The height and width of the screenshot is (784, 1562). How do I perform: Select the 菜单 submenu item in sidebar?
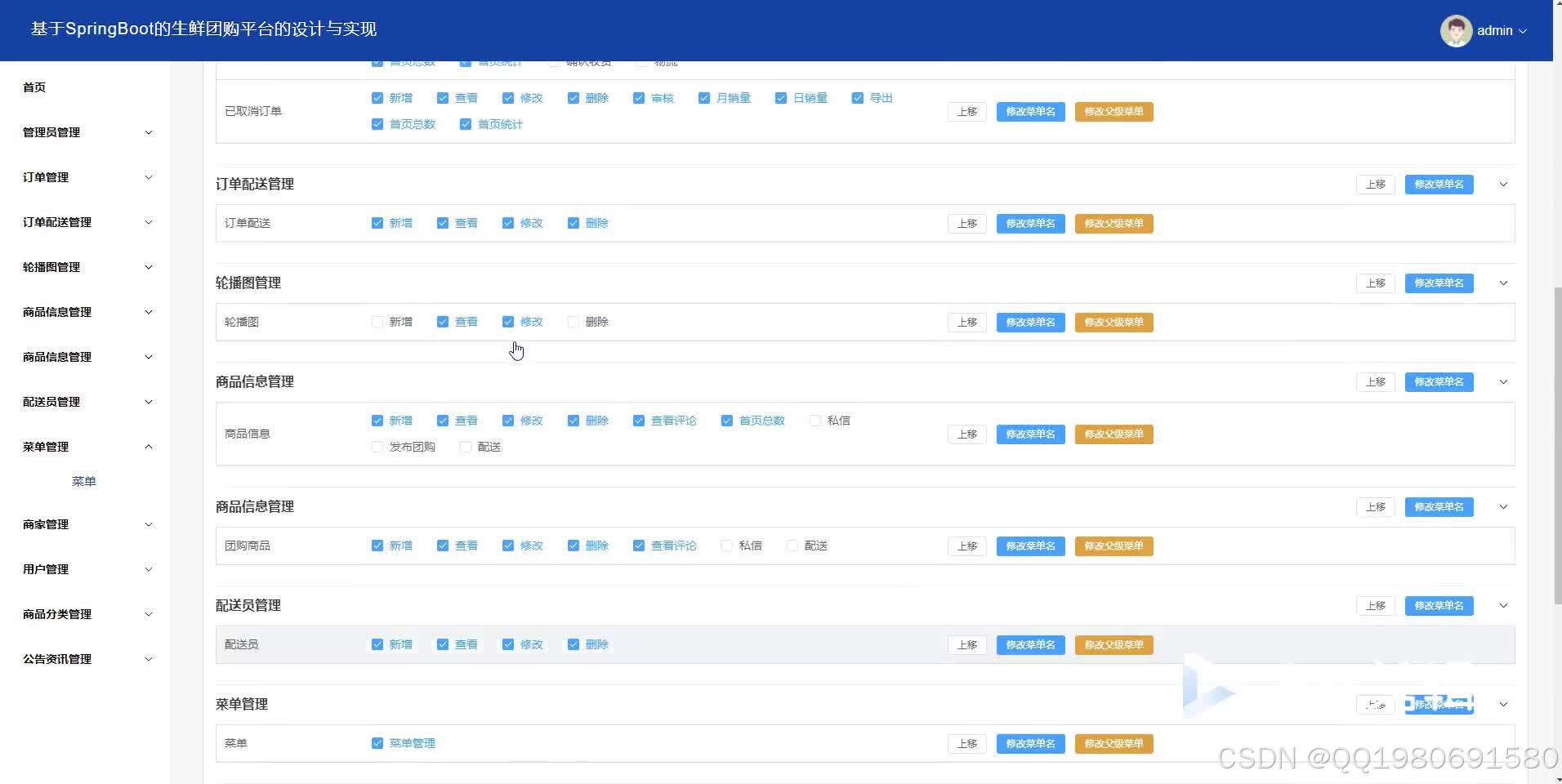point(84,482)
